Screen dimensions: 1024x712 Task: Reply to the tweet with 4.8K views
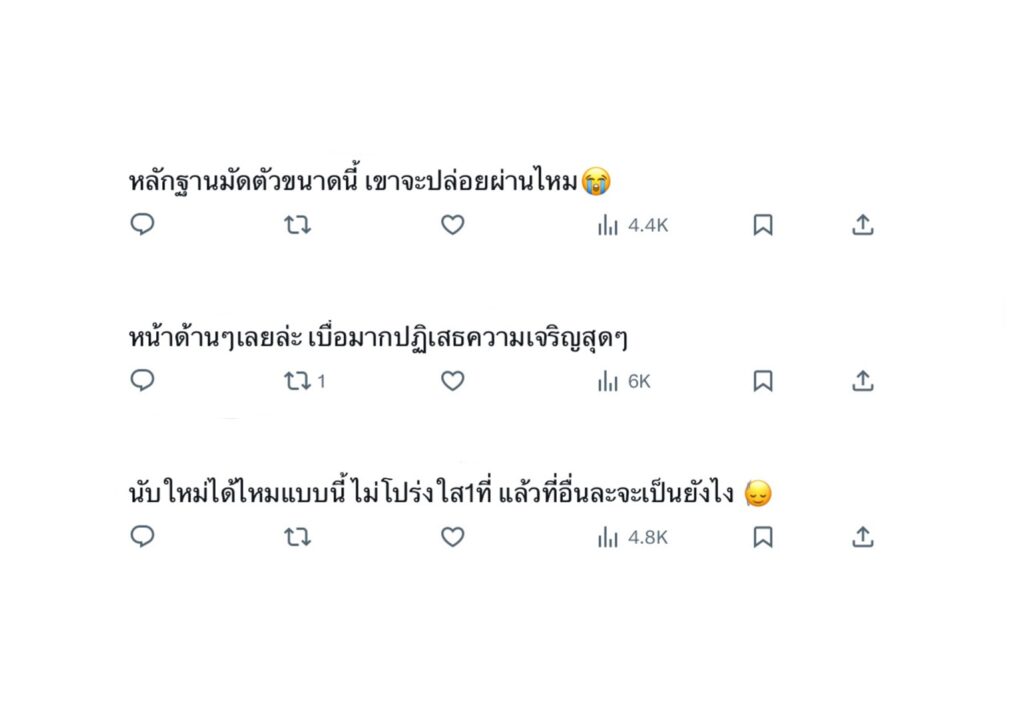(143, 537)
